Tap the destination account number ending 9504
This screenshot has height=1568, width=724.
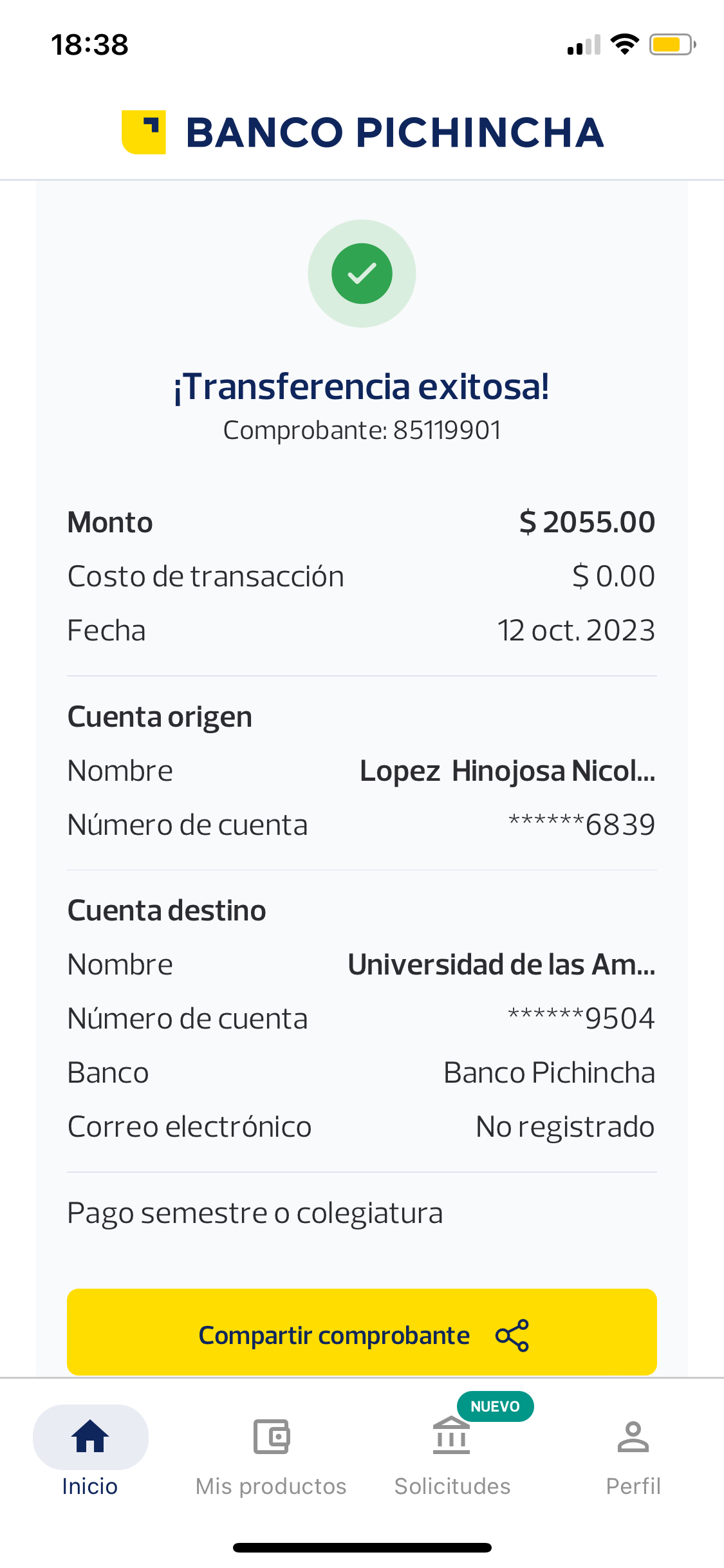(x=581, y=1019)
